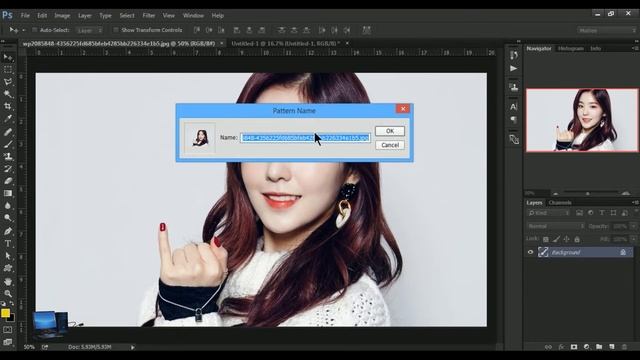Select the Magic Wand tool
The height and width of the screenshot is (360, 640).
[x=8, y=94]
